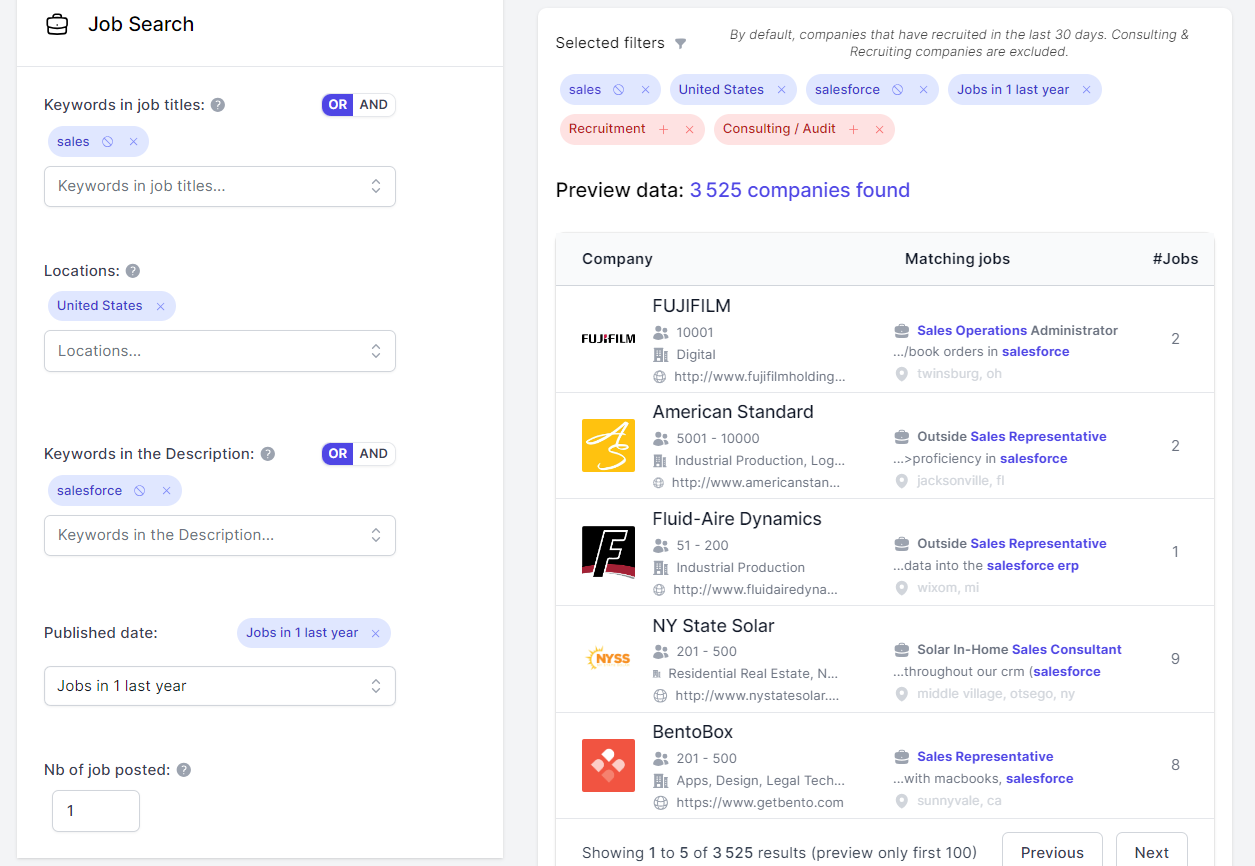The width and height of the screenshot is (1255, 866).
Task: Click the BentoBox logo
Action: 608,765
